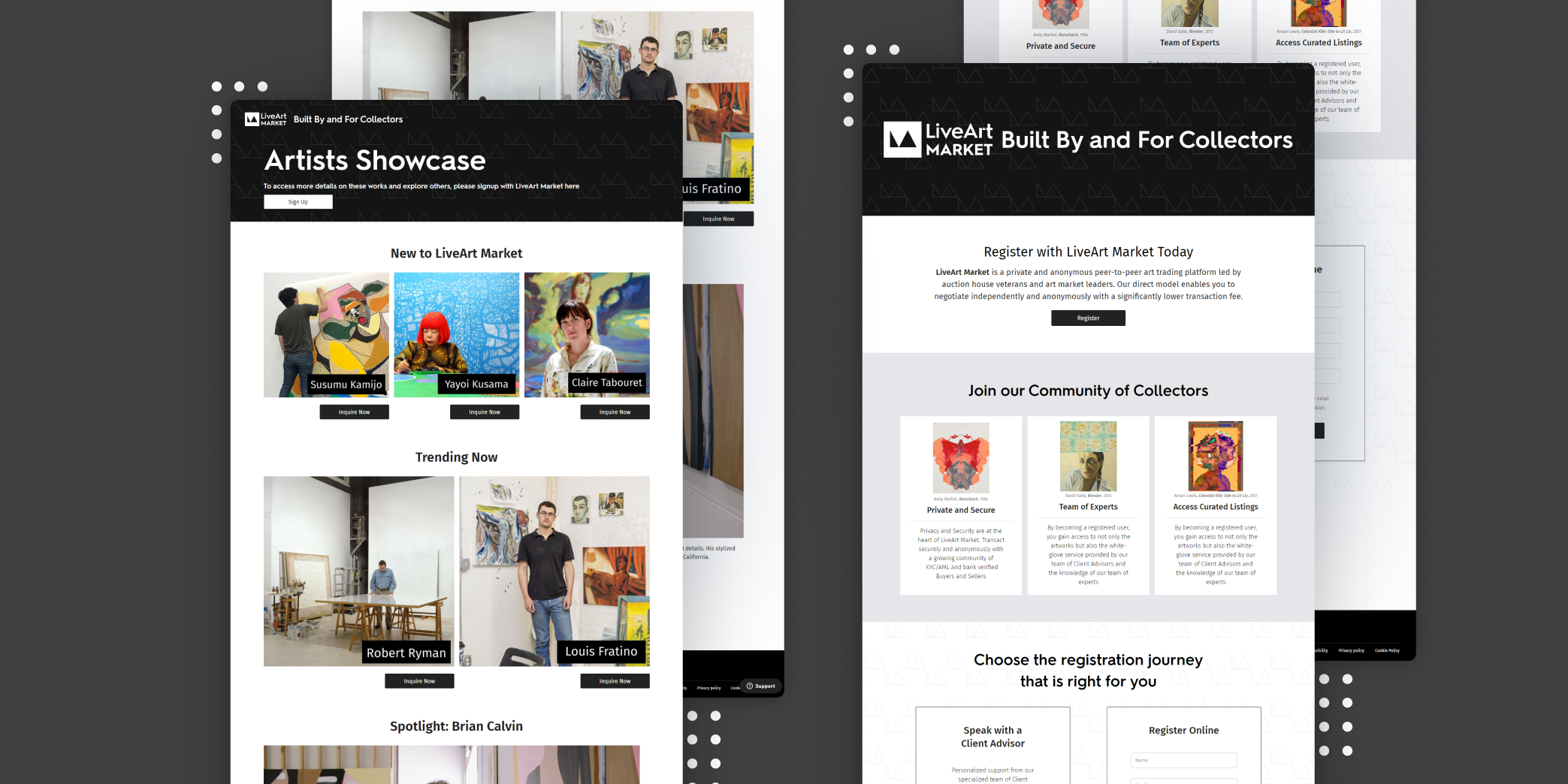Click the 'Register Online' card title
1568x784 pixels.
click(x=1183, y=731)
